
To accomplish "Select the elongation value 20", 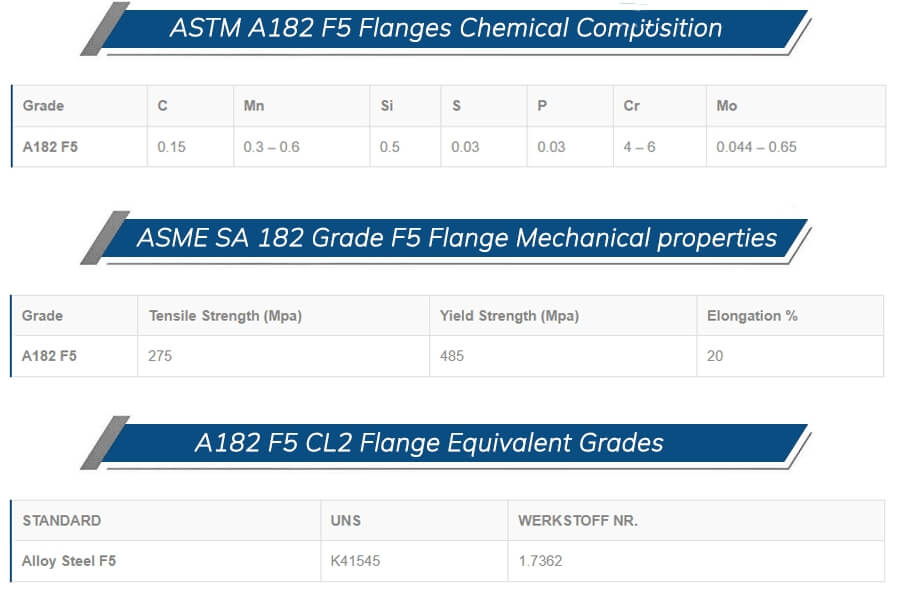I will coord(715,356).
